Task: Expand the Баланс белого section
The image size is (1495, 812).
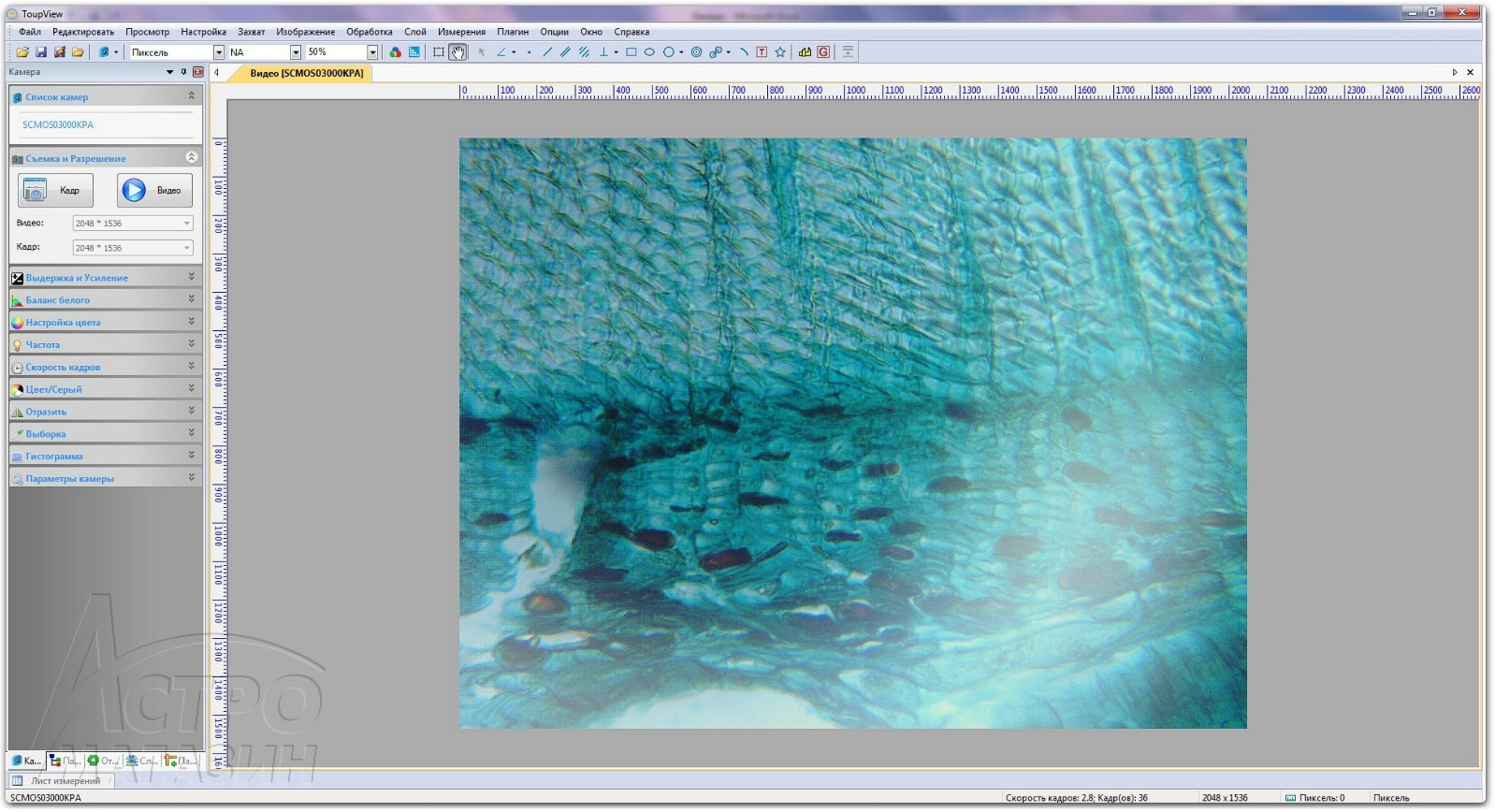Action: pos(191,299)
